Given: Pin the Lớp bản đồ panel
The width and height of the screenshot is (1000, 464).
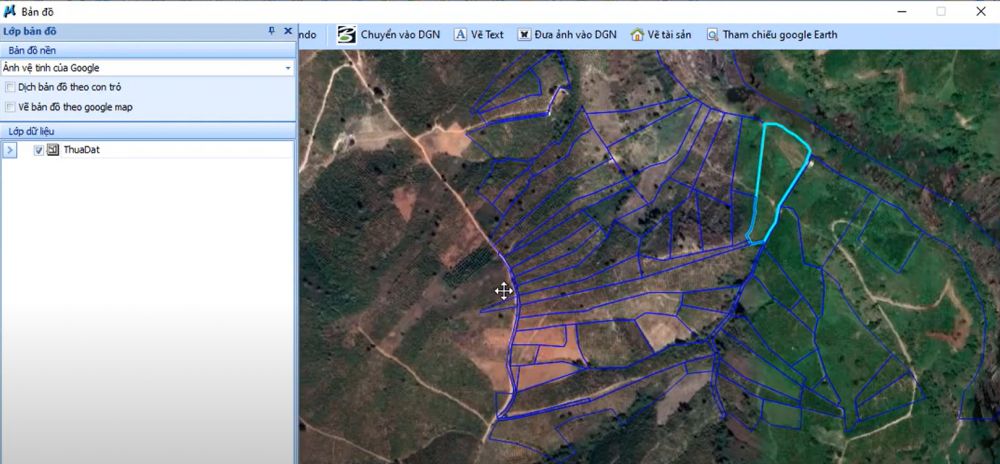Looking at the screenshot, I should coord(272,31).
